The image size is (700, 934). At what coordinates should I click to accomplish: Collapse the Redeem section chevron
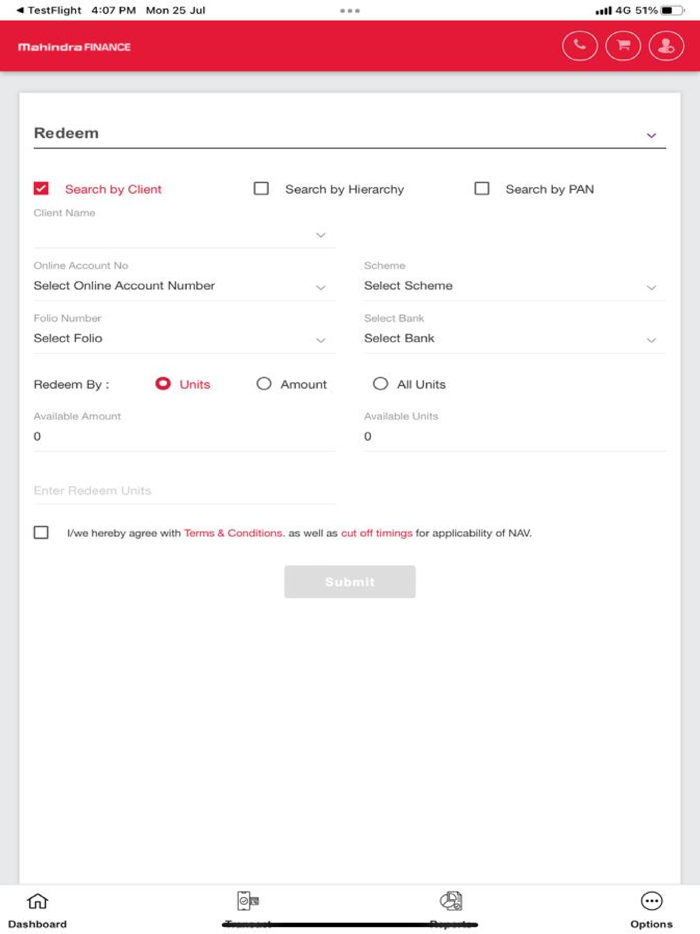(653, 133)
